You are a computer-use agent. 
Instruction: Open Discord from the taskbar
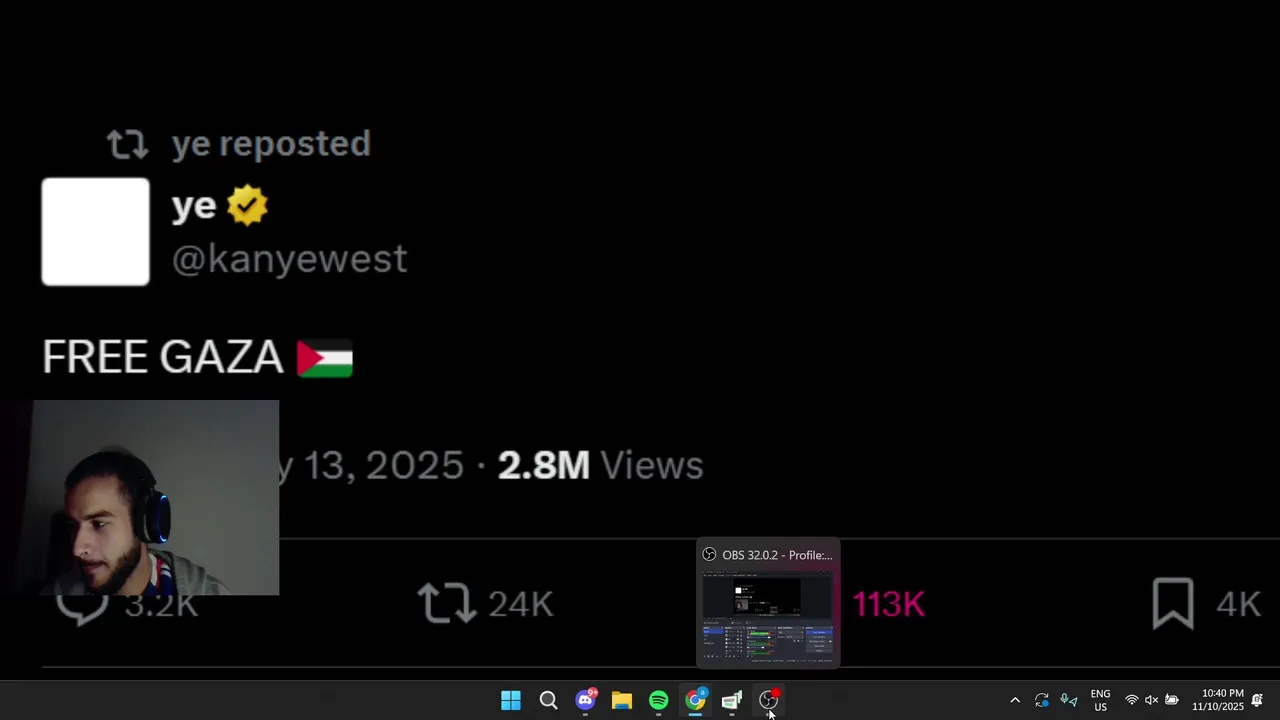coord(585,700)
